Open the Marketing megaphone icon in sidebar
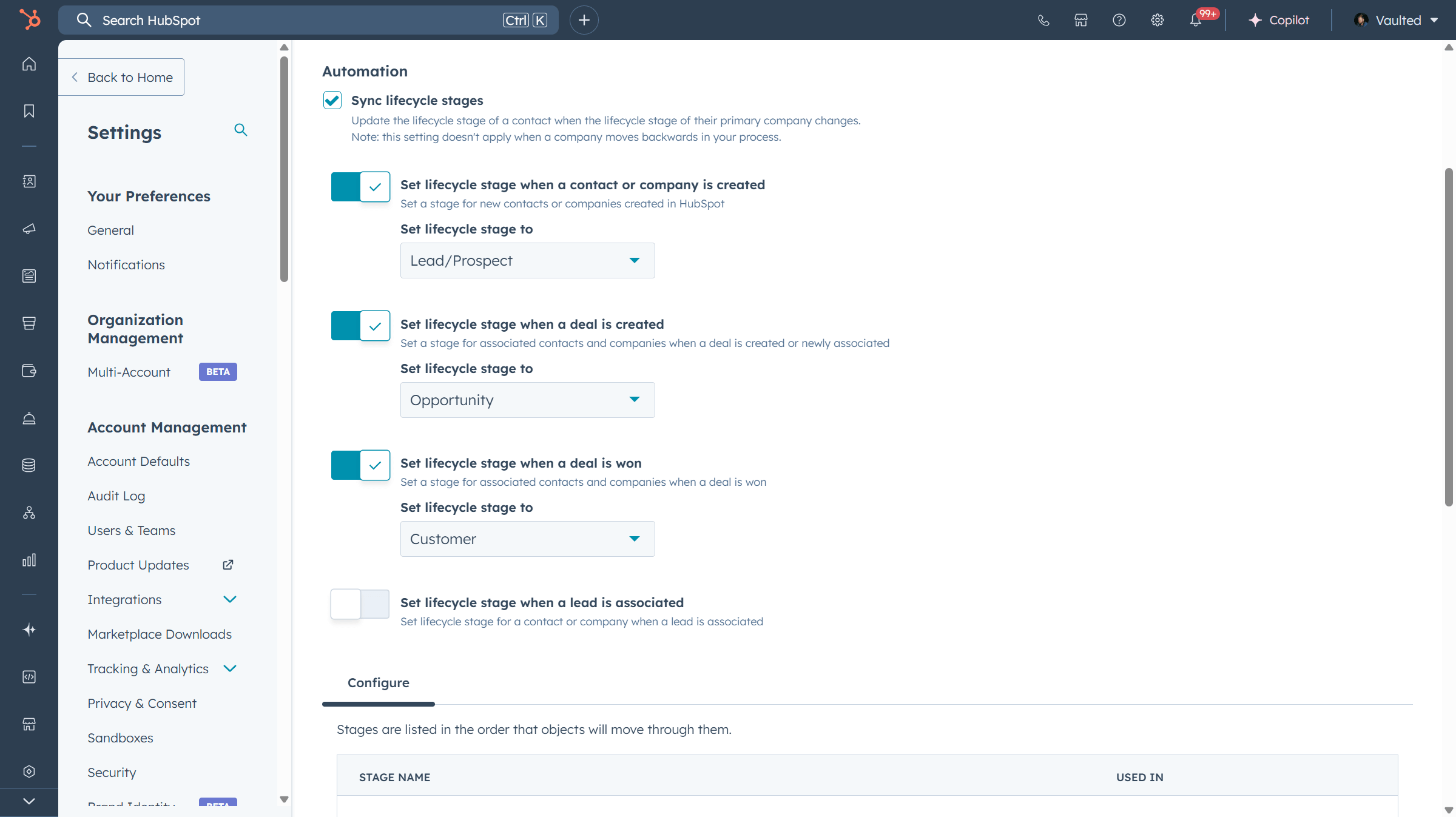This screenshot has width=1456, height=817. pyautogui.click(x=29, y=229)
